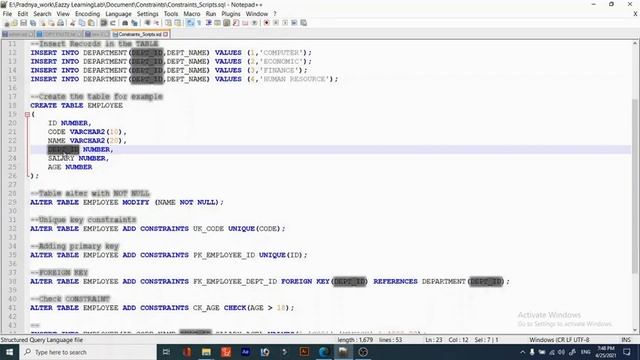Toggle Word Wrap in the toolbar
This screenshot has width=640, height=360.
pos(190,23)
